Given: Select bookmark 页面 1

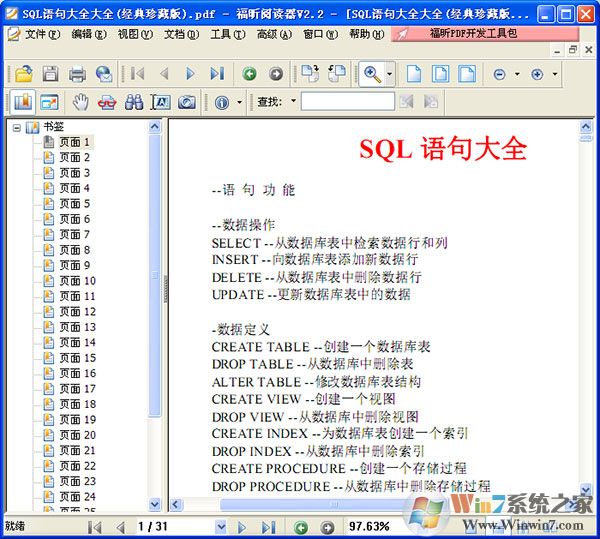Looking at the screenshot, I should click(74, 142).
